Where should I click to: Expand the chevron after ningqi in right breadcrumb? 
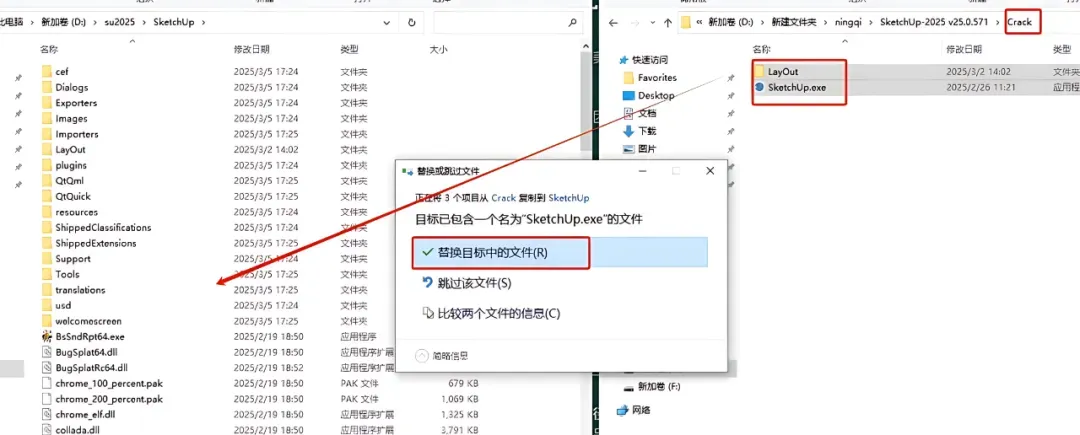pos(872,23)
